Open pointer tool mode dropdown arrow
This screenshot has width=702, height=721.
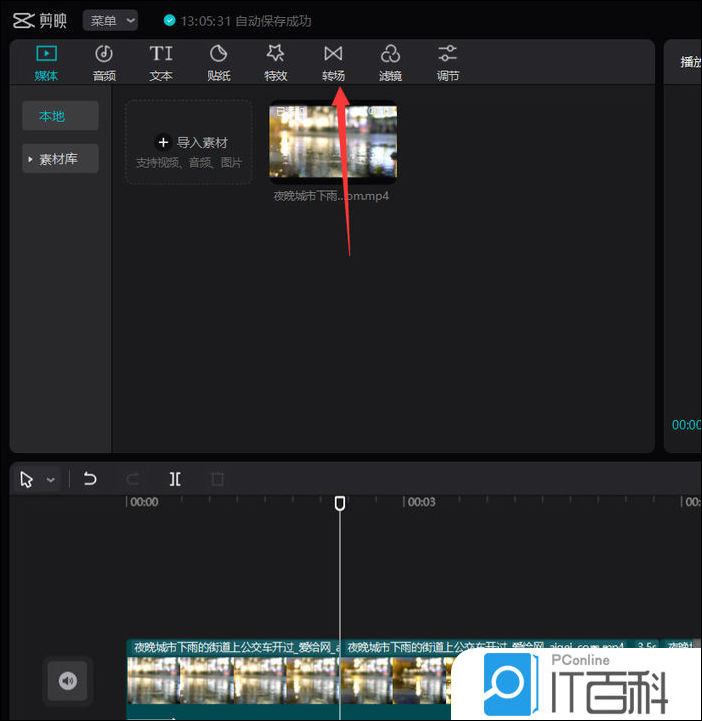[x=51, y=480]
